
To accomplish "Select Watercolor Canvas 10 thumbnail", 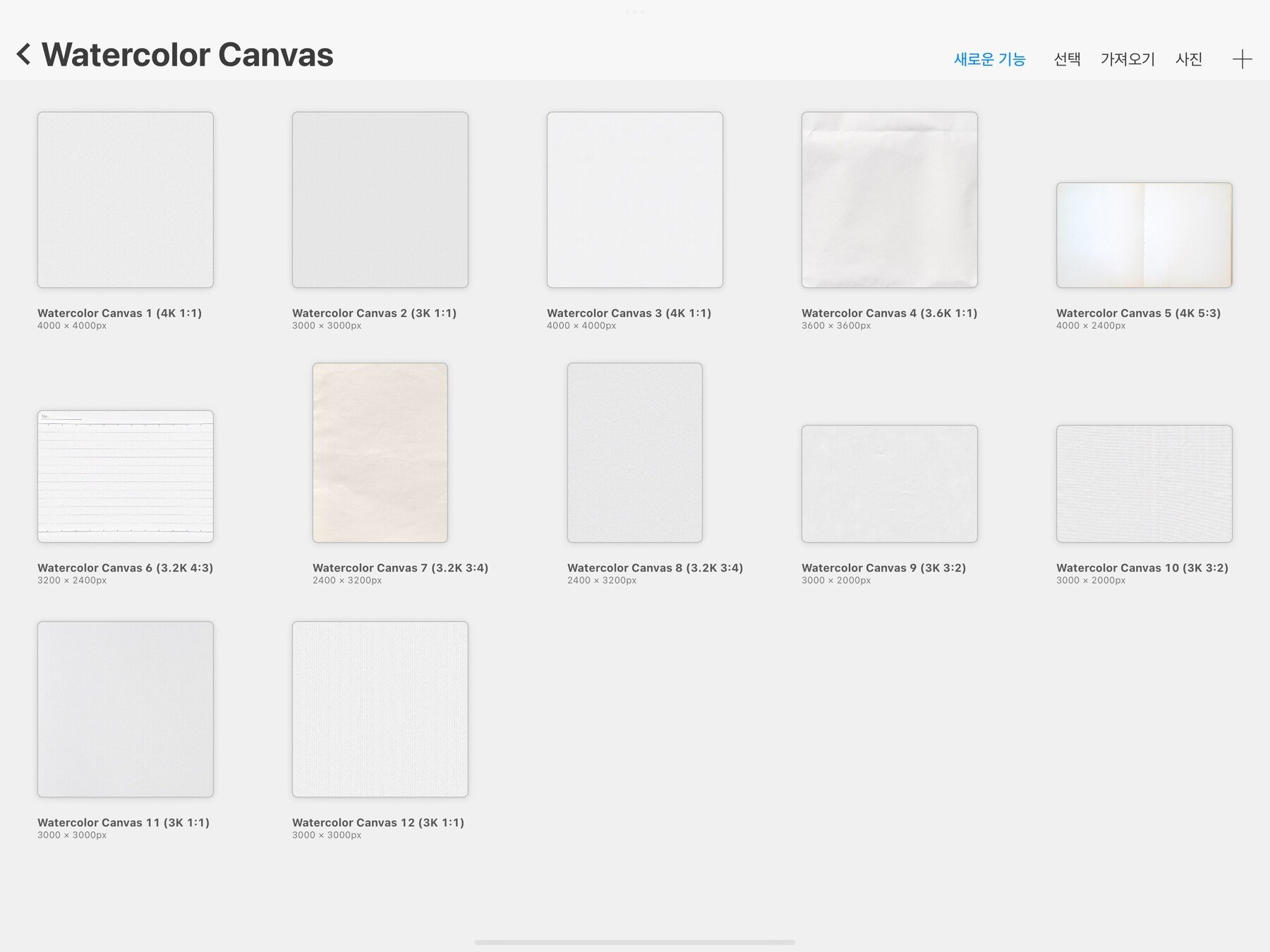I will (x=1144, y=483).
